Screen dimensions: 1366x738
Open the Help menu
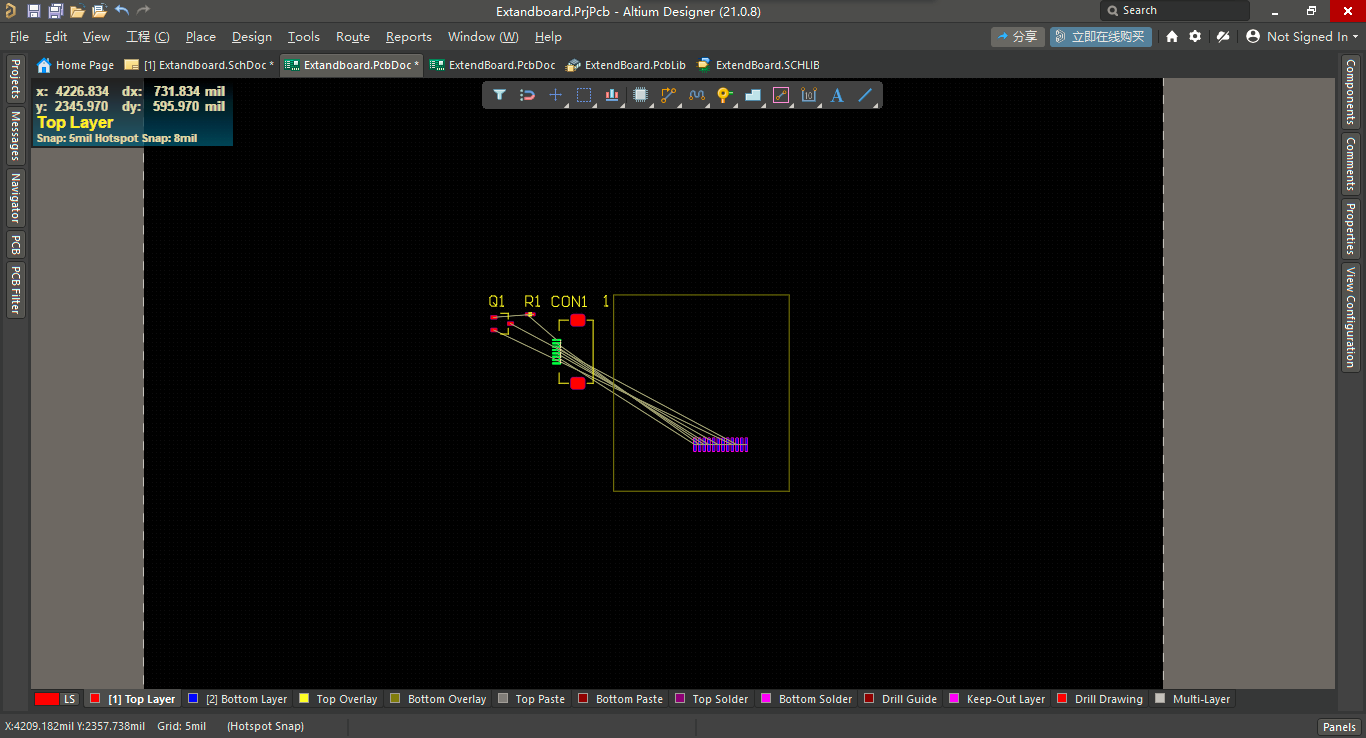click(x=548, y=36)
